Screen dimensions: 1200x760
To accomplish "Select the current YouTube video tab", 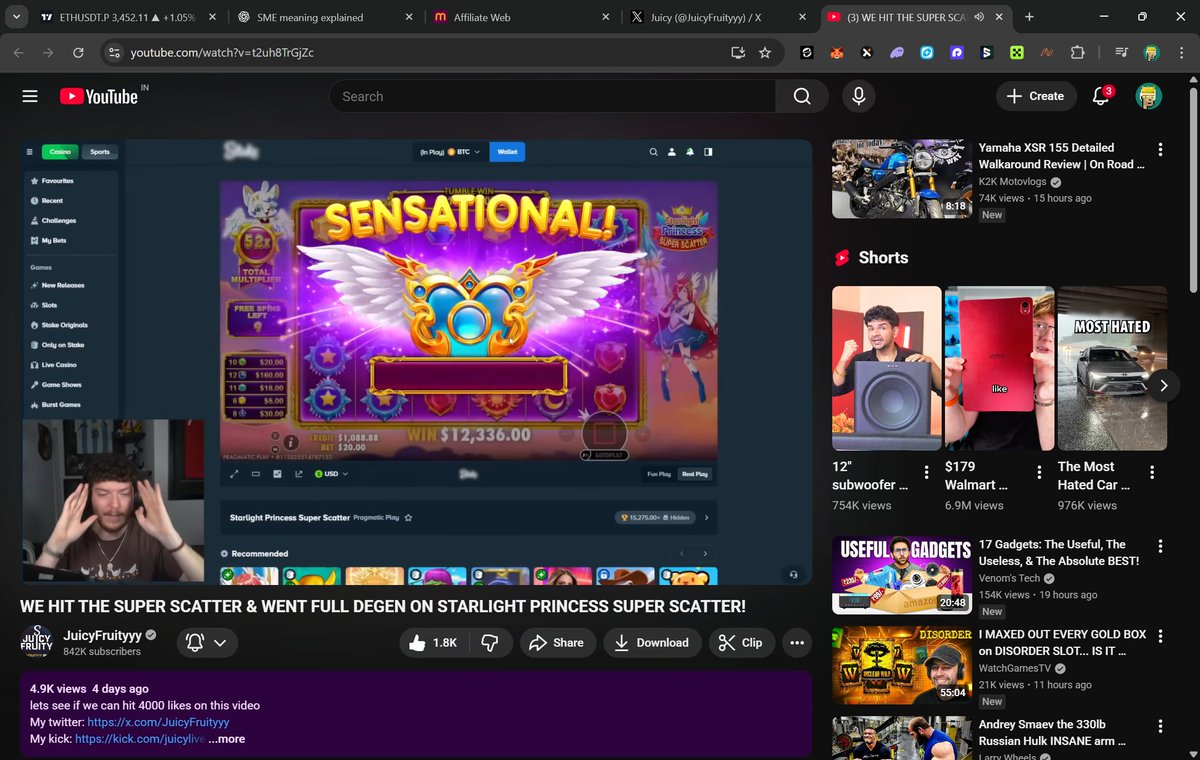I will coord(914,17).
